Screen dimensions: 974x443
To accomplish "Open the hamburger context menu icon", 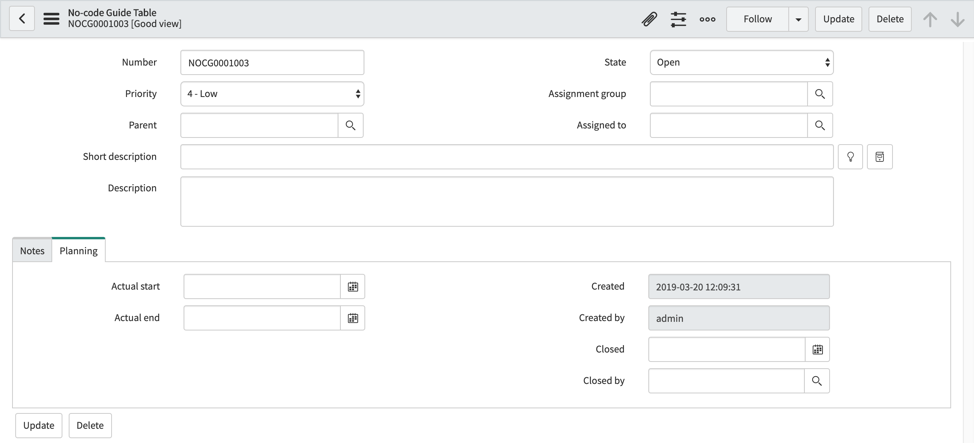I will pyautogui.click(x=51, y=19).
